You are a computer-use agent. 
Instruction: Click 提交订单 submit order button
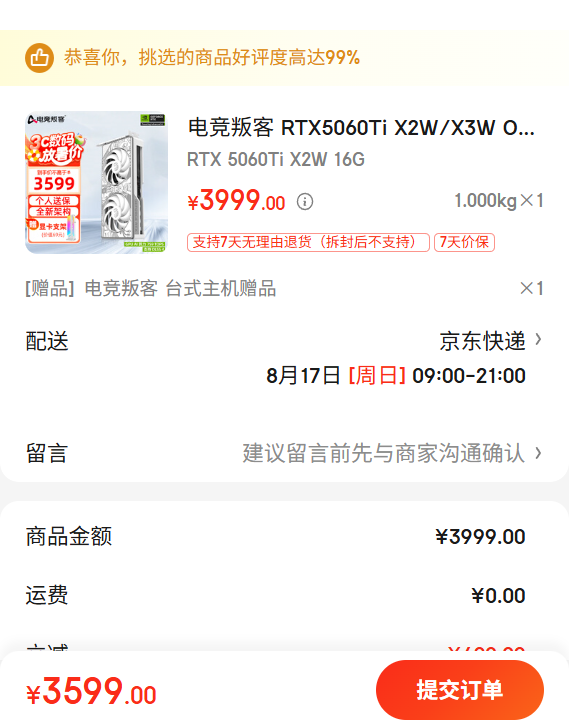click(x=460, y=690)
